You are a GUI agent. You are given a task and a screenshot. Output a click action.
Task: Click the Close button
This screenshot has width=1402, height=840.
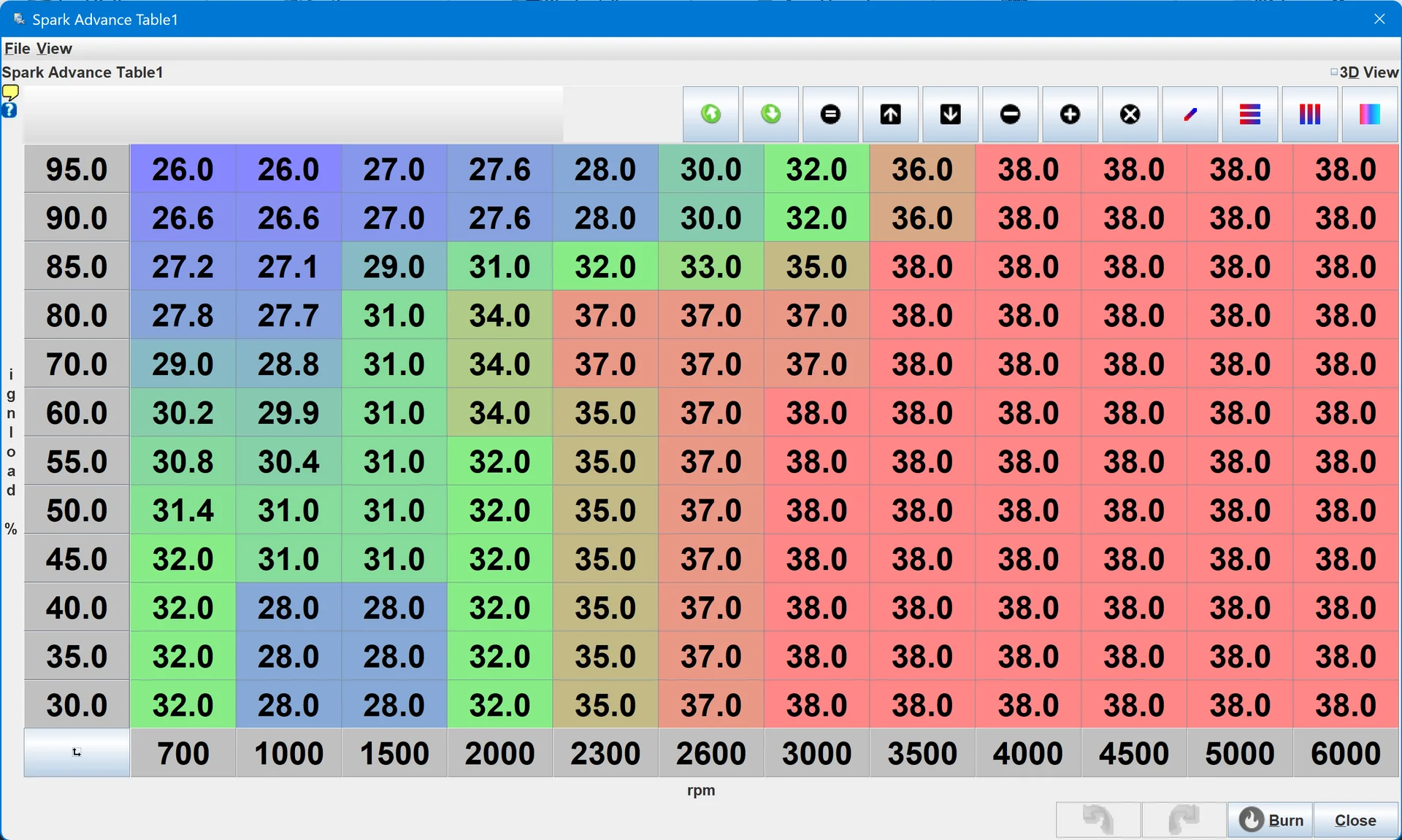click(1355, 820)
